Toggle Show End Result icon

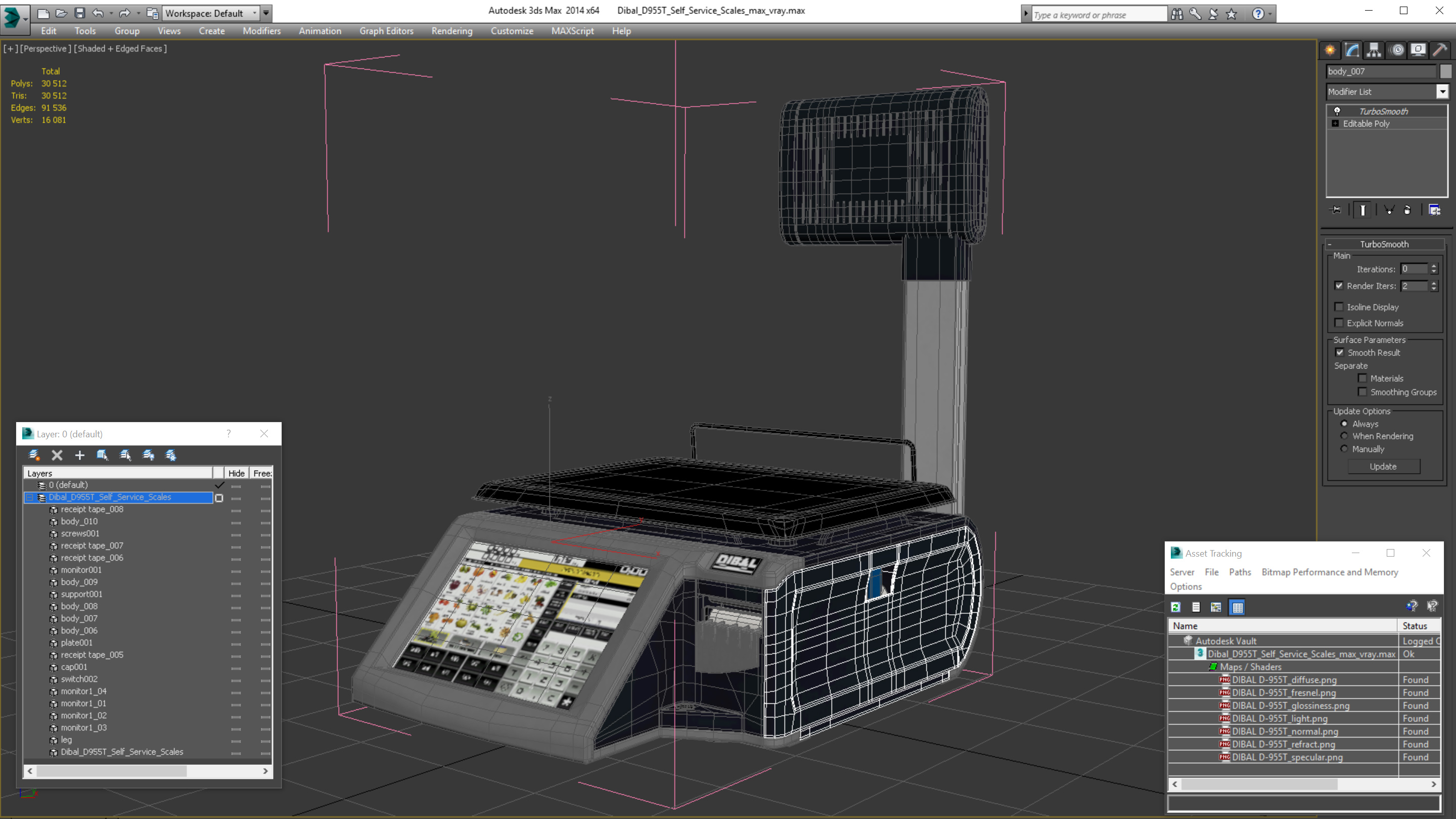1363,210
